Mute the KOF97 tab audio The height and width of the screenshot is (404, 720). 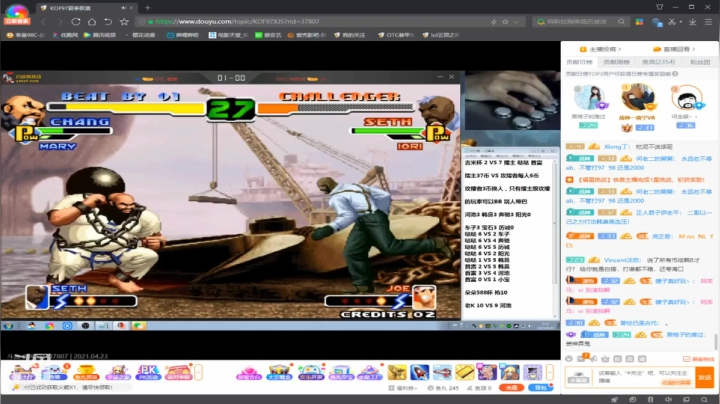124,8
